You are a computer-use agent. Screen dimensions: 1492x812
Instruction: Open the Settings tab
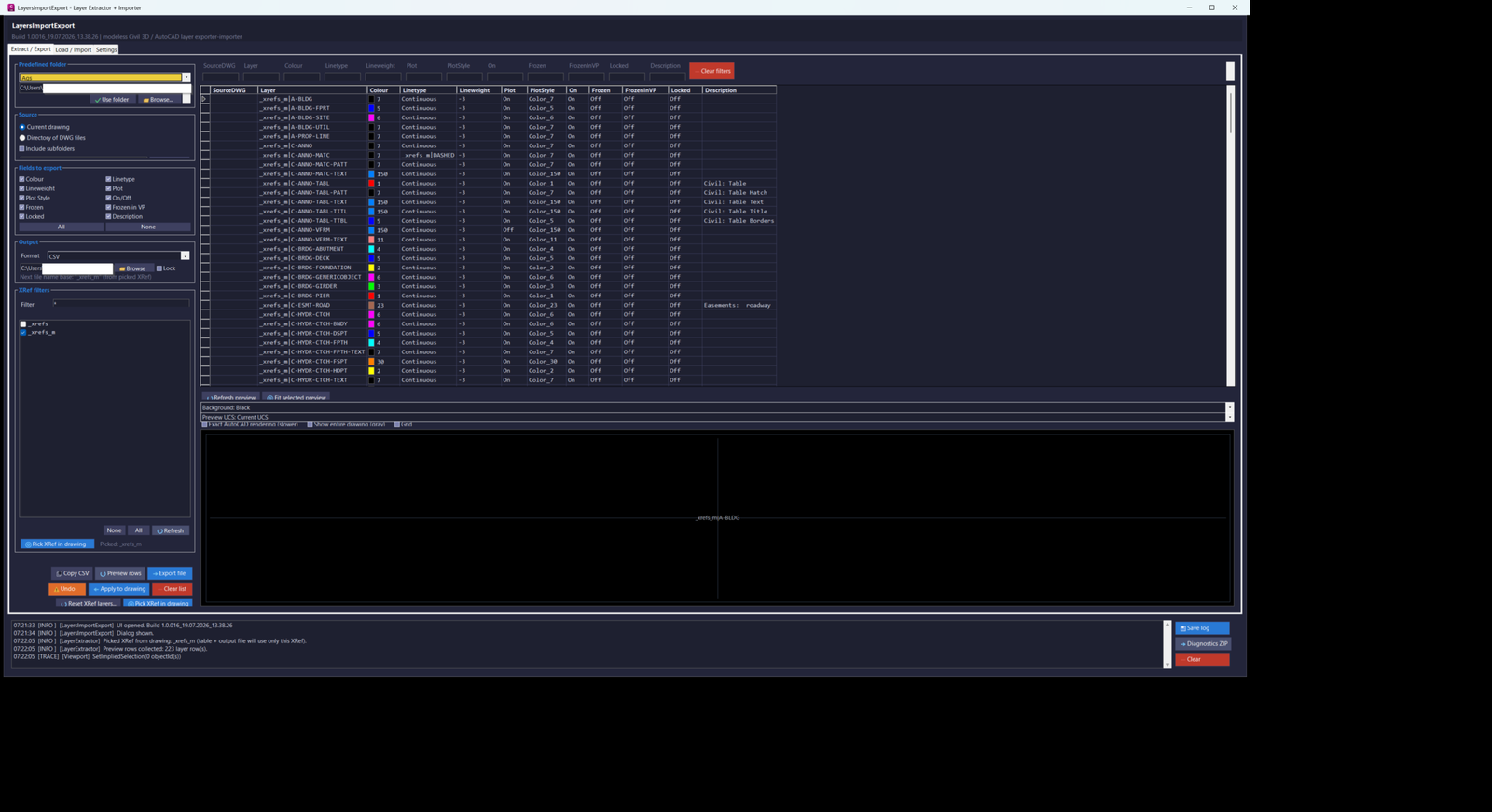tap(106, 49)
